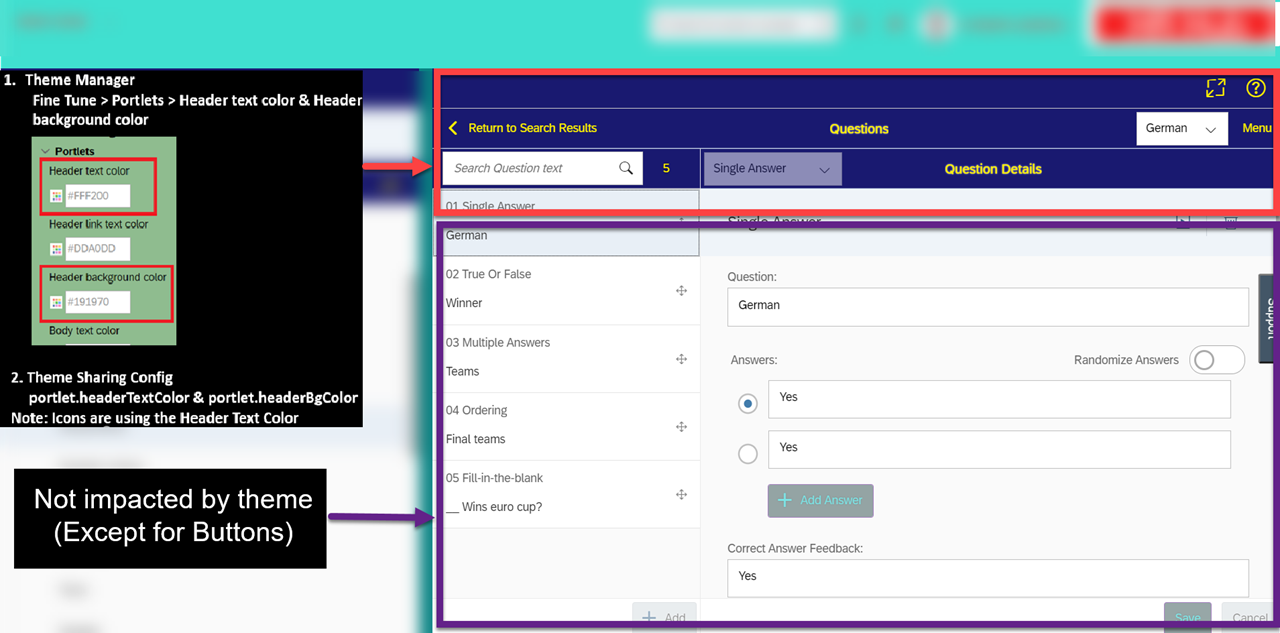Toggle the Randomize Answers switch
The image size is (1280, 633).
(x=1217, y=360)
